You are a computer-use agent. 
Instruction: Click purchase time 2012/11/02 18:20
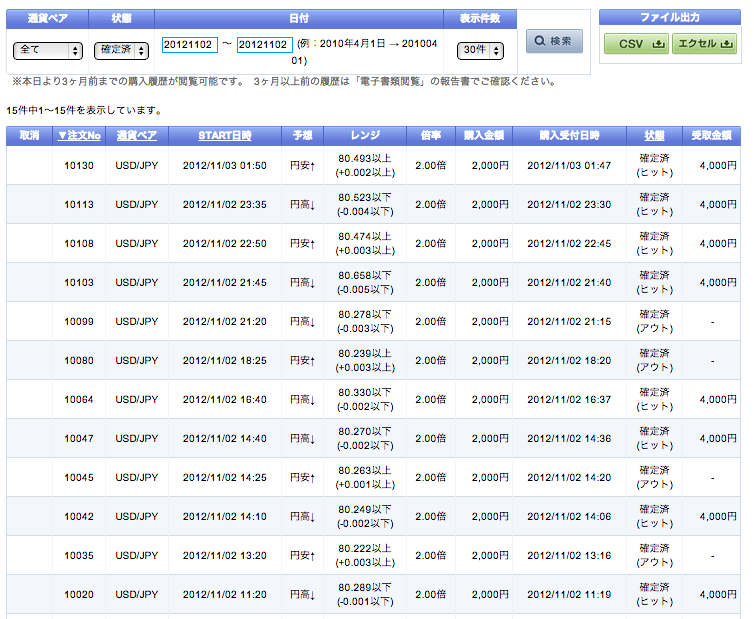(569, 360)
